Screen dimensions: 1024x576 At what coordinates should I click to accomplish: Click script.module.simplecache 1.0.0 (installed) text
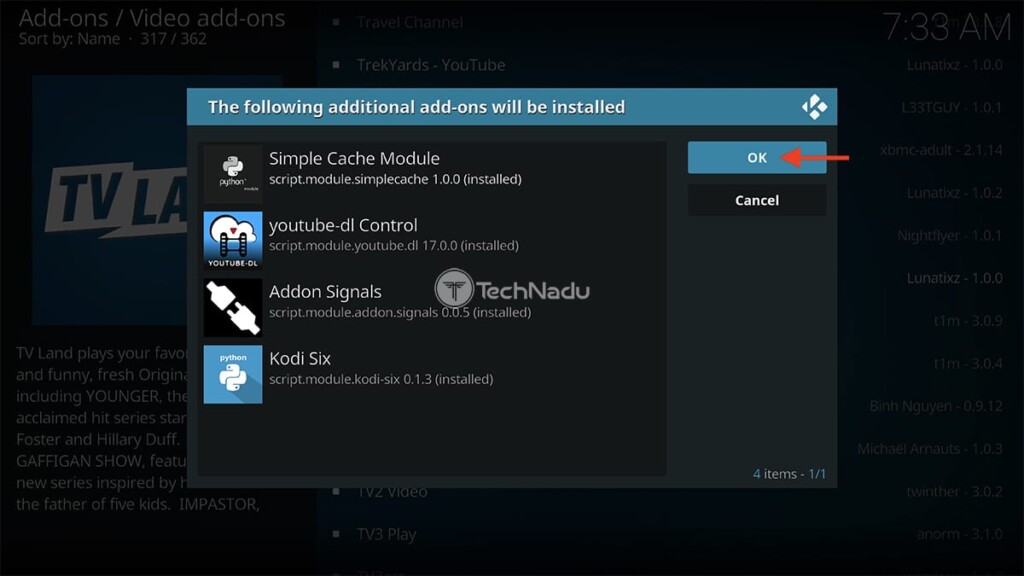395,179
